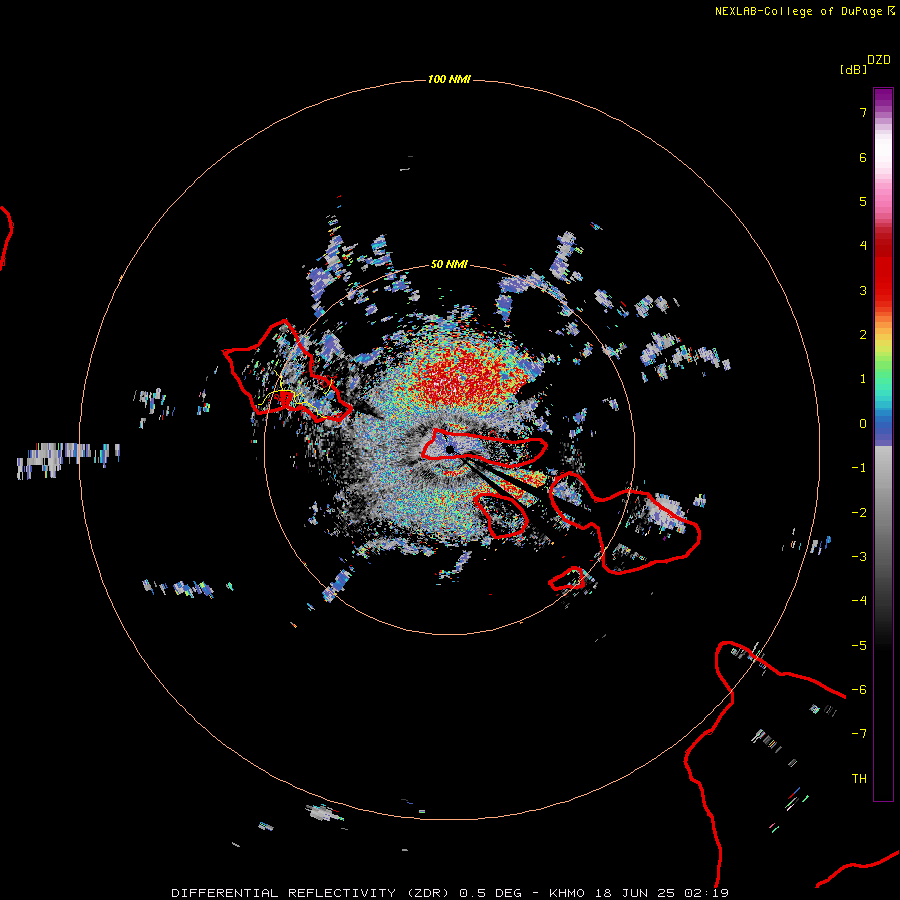Click the DIFFERENTIAL REFLECTIVITY (ZDR) product title
Image resolution: width=900 pixels, height=900 pixels.
pyautogui.click(x=310, y=893)
